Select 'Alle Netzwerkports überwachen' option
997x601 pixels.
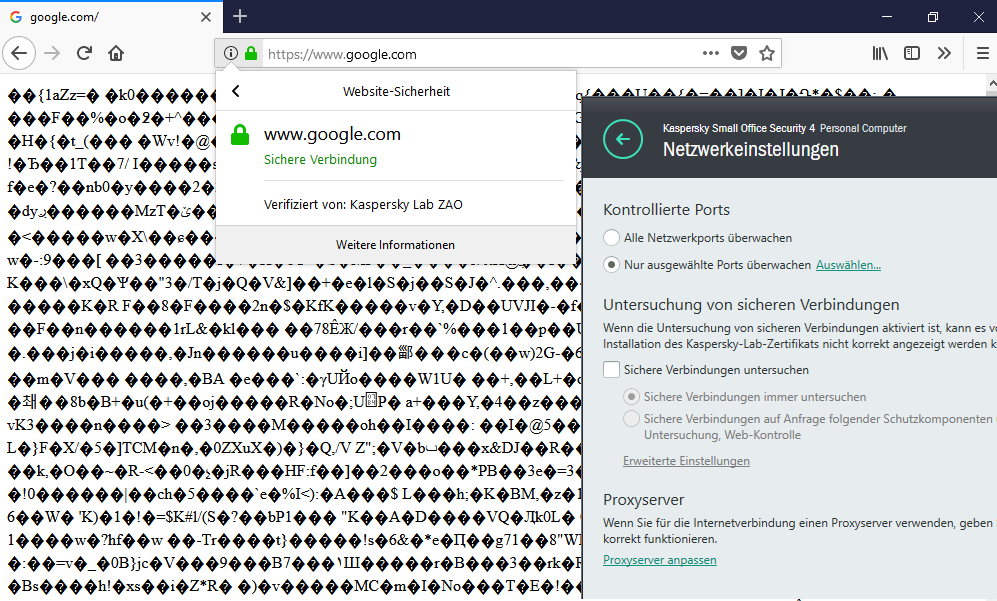point(611,238)
